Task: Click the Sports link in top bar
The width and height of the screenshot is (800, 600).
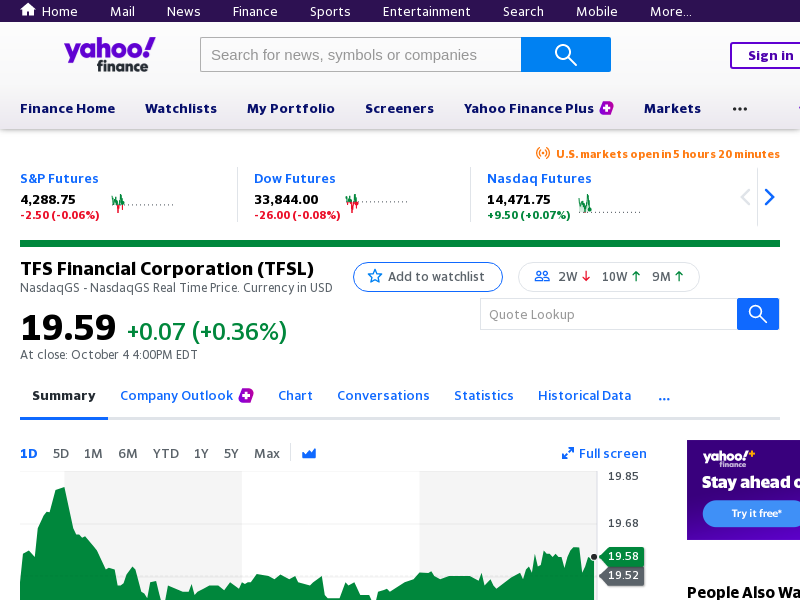Action: tap(330, 11)
